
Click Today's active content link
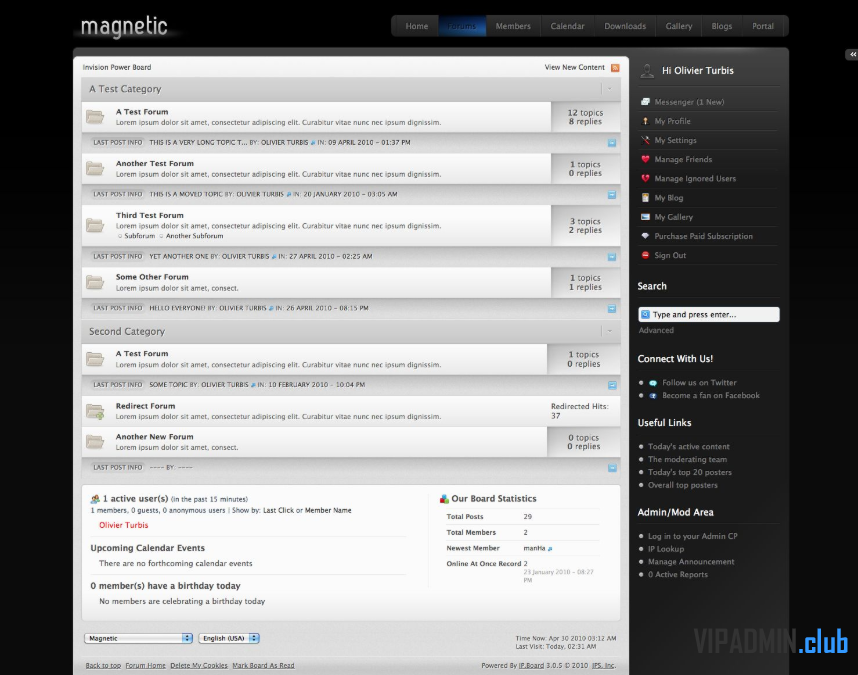pos(688,446)
